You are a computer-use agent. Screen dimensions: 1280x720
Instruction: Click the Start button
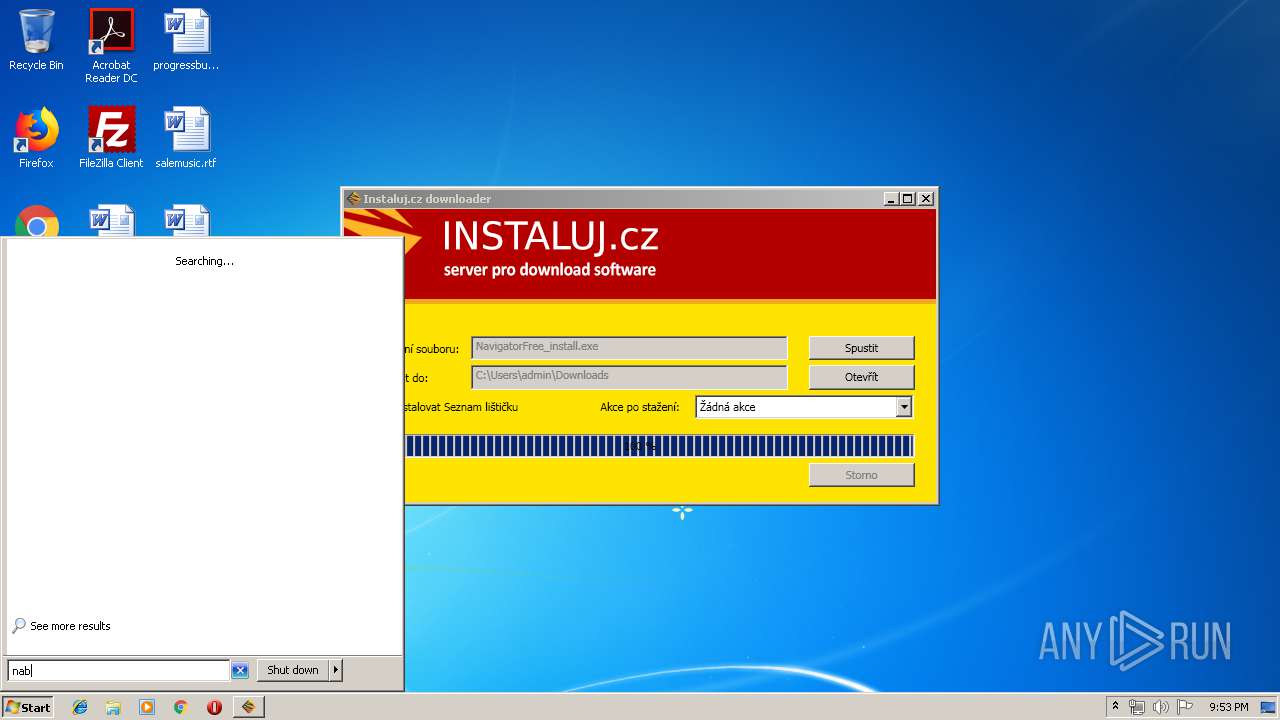(28, 707)
